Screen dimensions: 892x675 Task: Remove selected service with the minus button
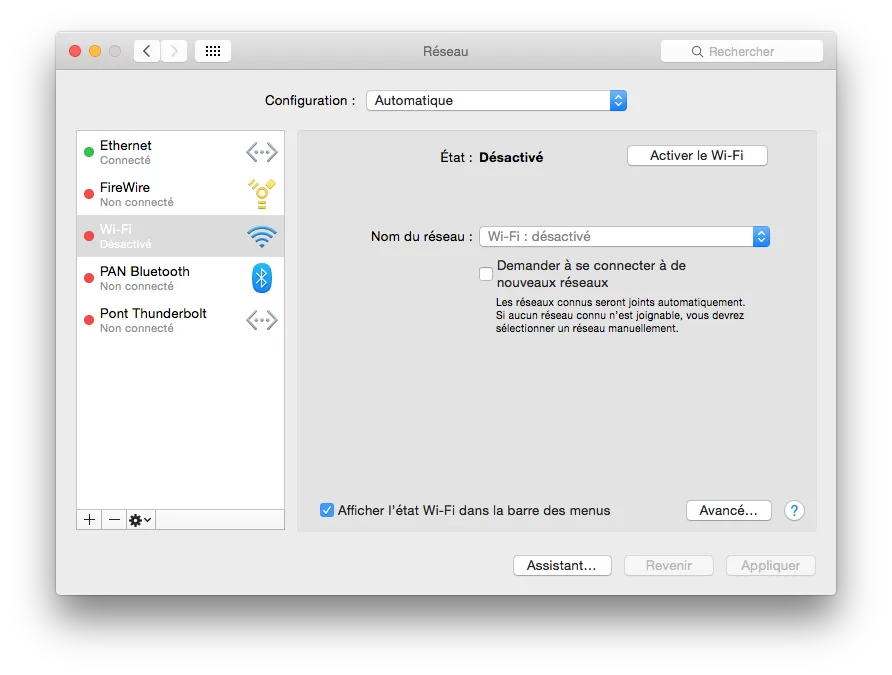point(113,519)
